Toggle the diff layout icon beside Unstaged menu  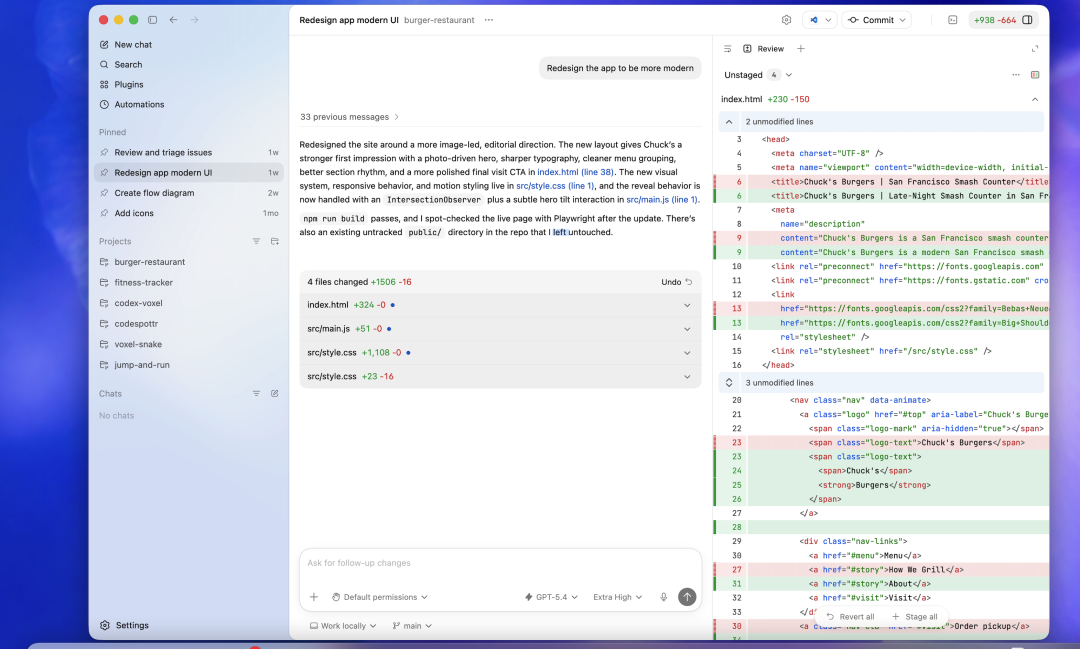[x=1035, y=75]
